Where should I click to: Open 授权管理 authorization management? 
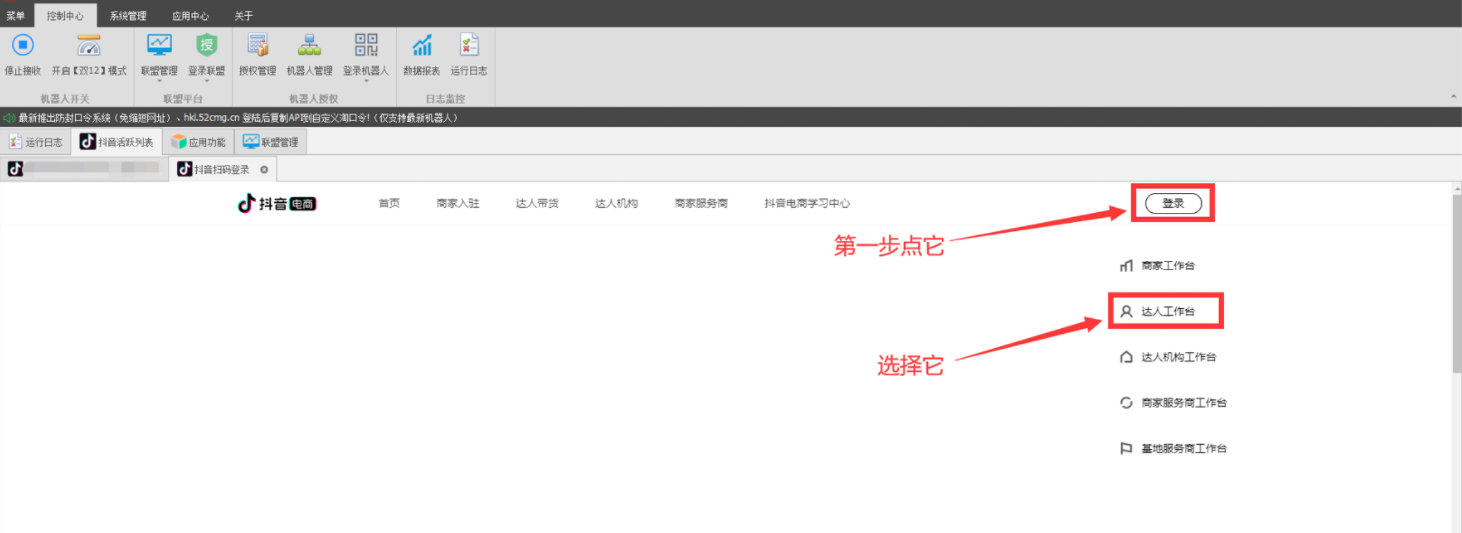coord(257,55)
